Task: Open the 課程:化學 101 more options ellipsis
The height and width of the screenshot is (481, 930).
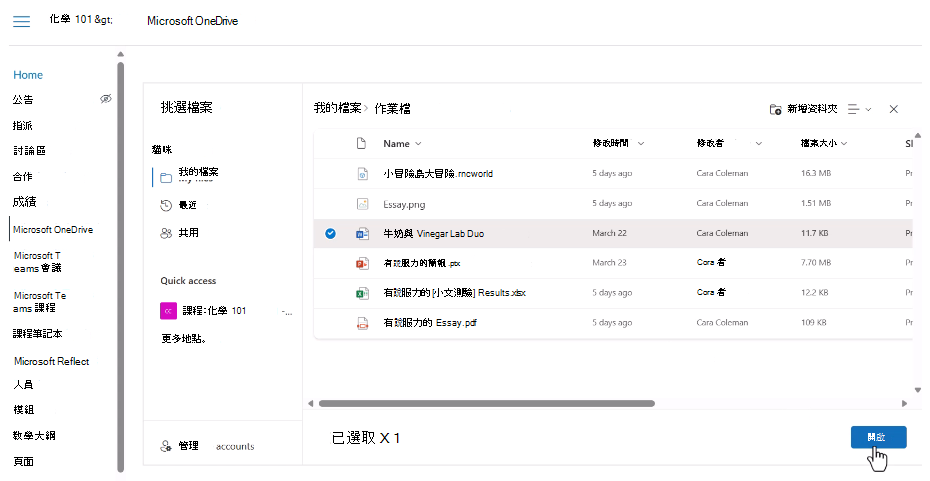Action: pos(287,312)
